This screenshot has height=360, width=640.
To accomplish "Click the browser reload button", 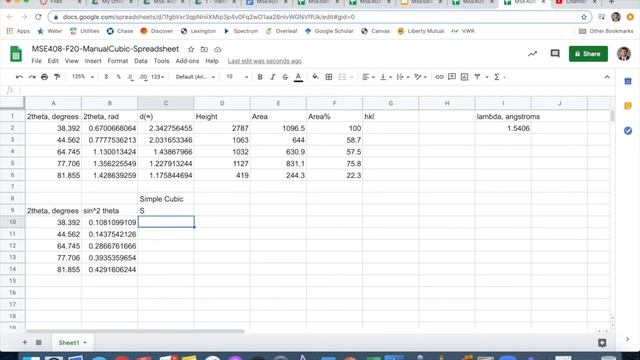I will [x=38, y=17].
